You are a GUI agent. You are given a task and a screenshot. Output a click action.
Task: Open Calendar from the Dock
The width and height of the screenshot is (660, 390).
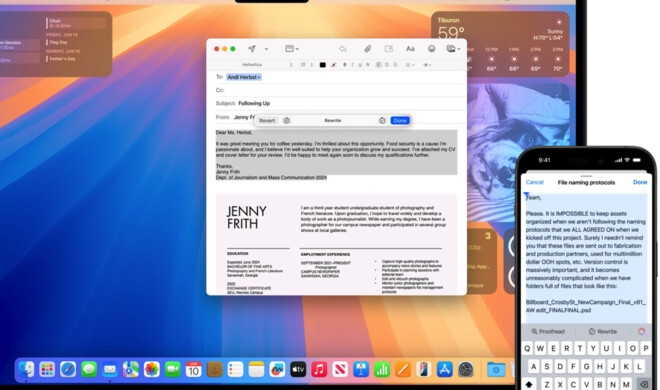click(x=193, y=369)
